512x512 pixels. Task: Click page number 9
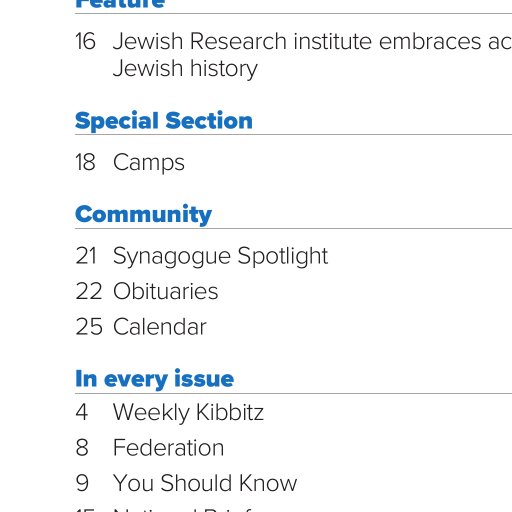[82, 483]
